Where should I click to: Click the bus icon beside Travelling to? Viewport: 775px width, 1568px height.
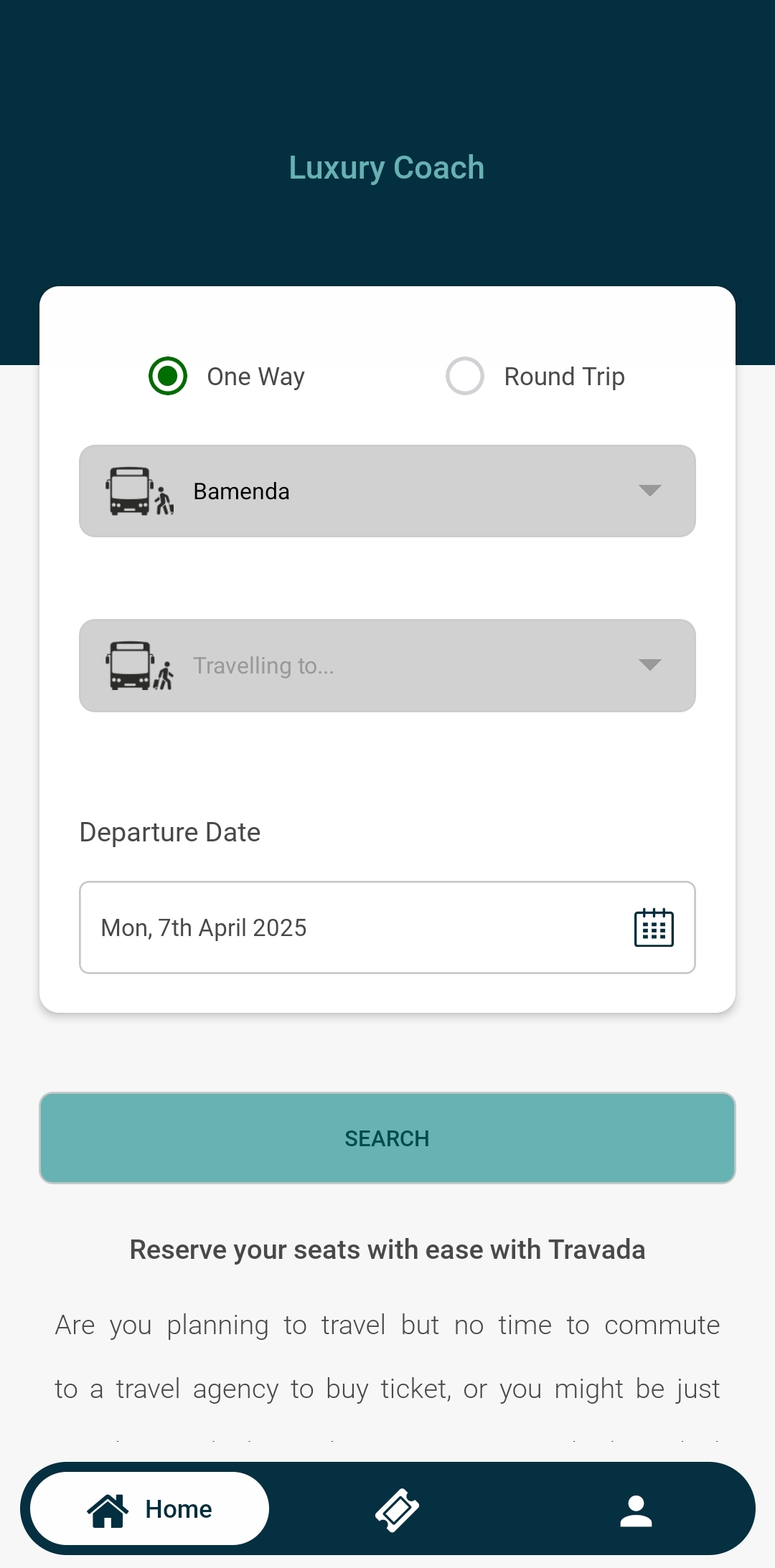click(139, 666)
